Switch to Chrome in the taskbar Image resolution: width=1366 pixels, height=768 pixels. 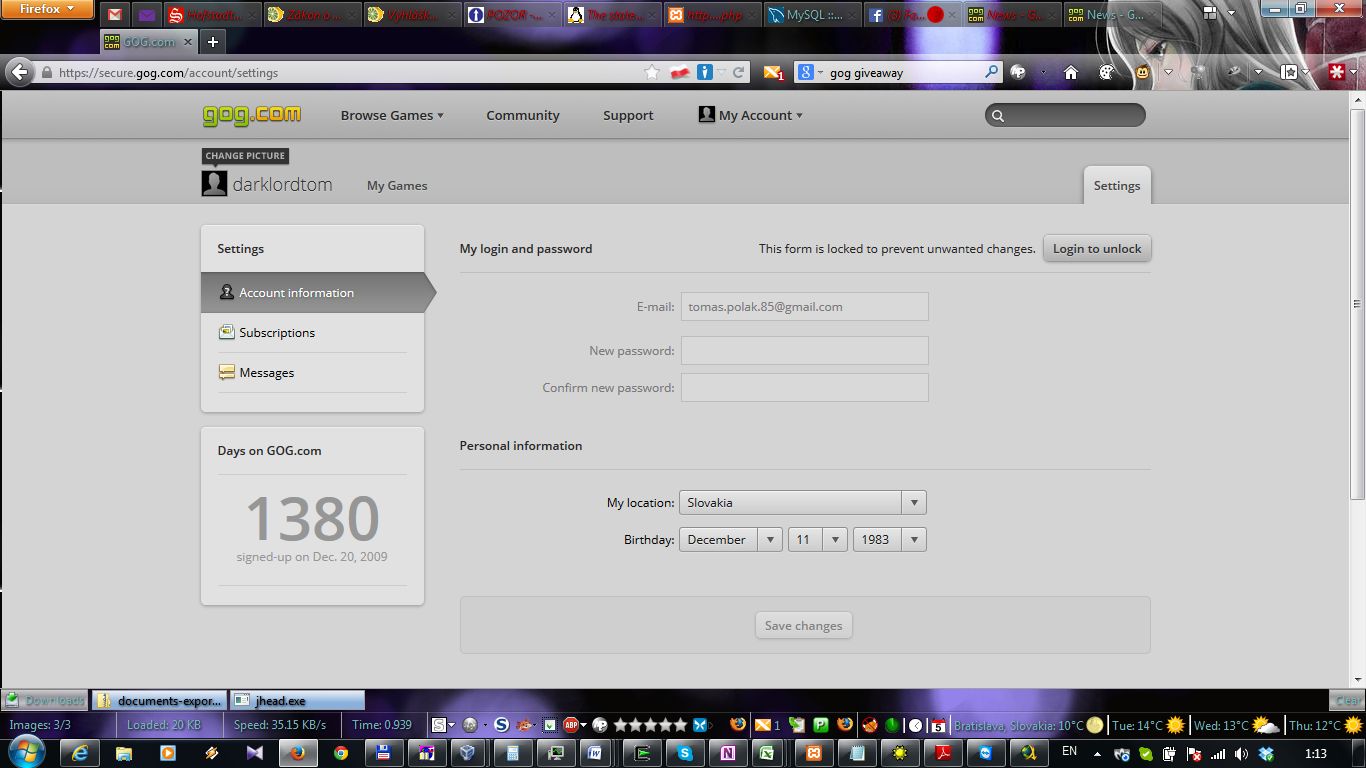point(341,753)
